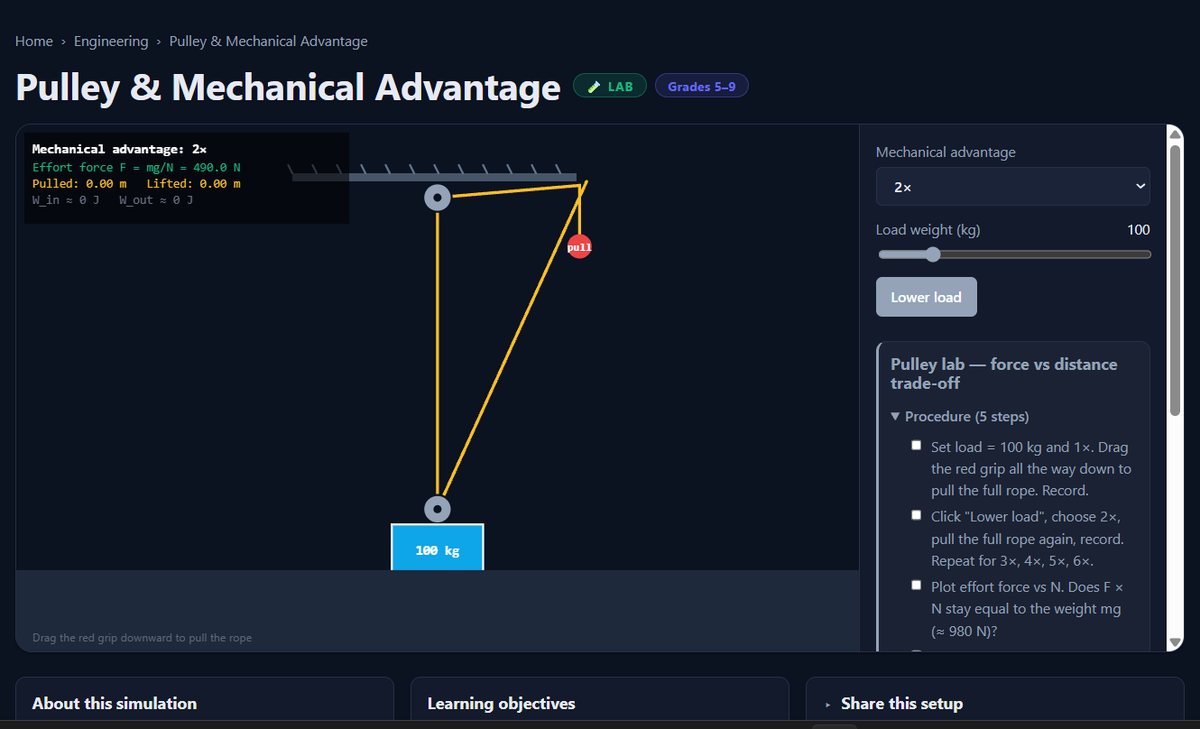
Task: Click the red pull grip
Action: [x=579, y=246]
